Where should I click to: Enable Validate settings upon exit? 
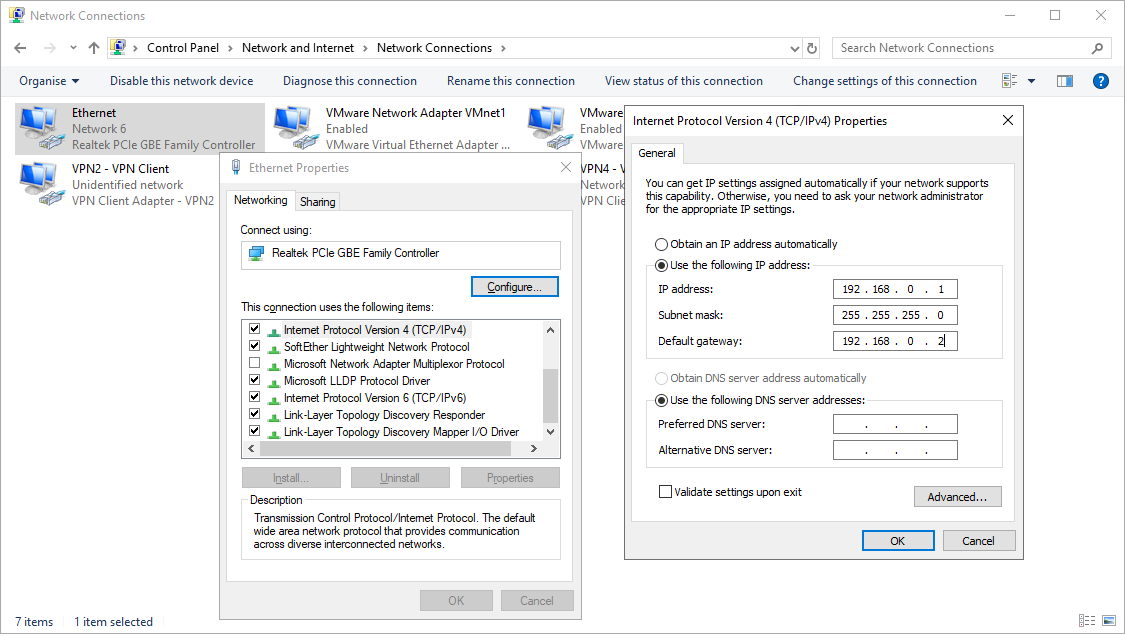pos(666,492)
